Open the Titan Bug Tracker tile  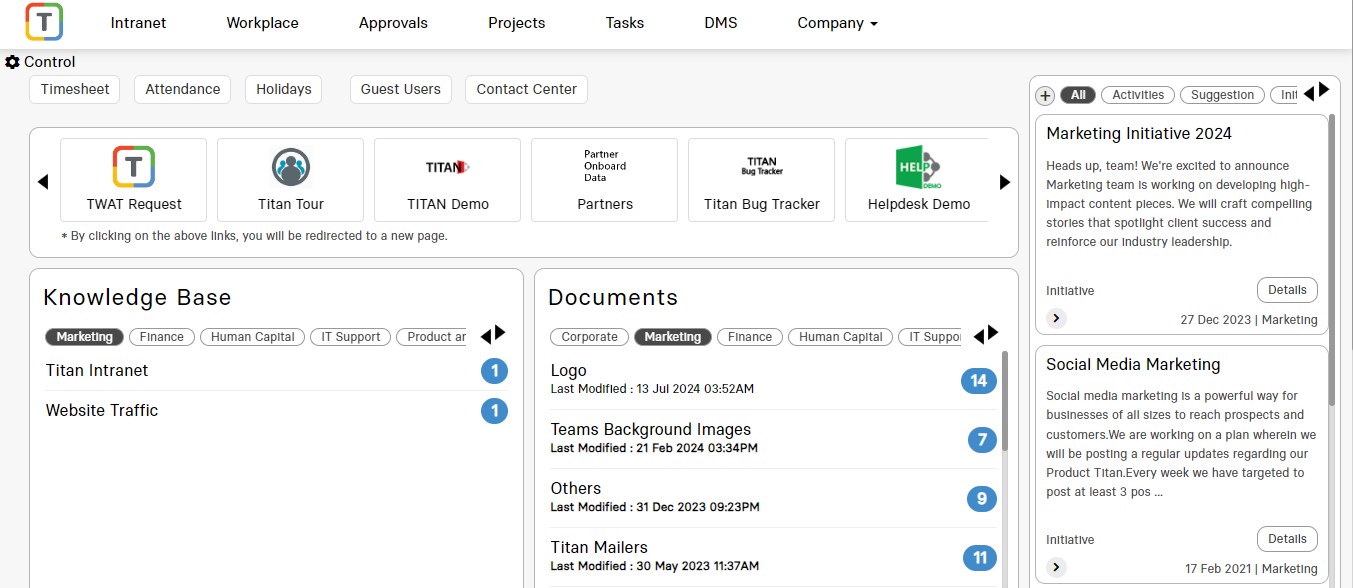[761, 180]
